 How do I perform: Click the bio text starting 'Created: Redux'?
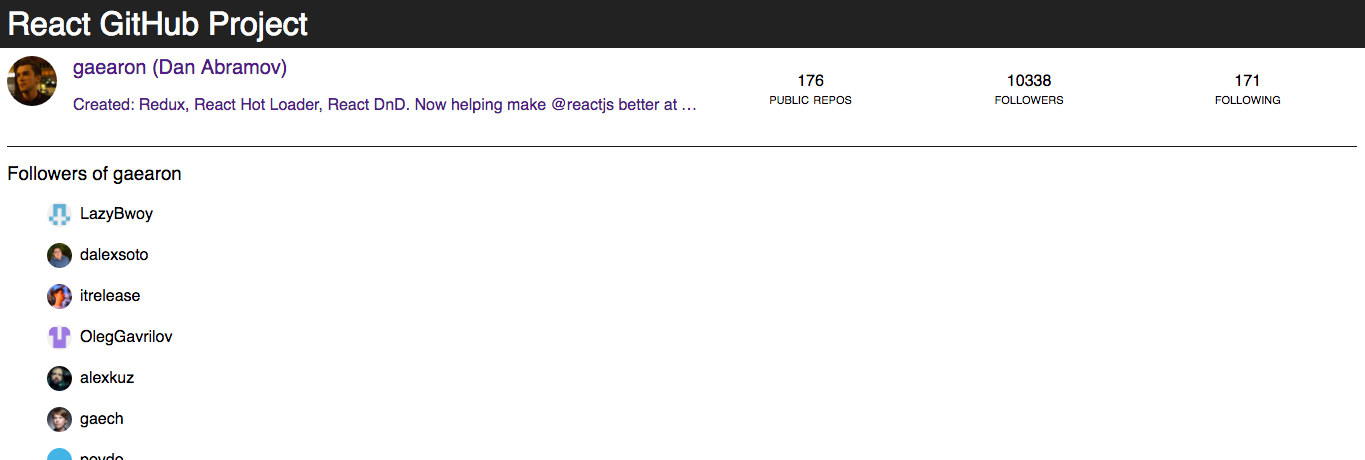point(385,104)
